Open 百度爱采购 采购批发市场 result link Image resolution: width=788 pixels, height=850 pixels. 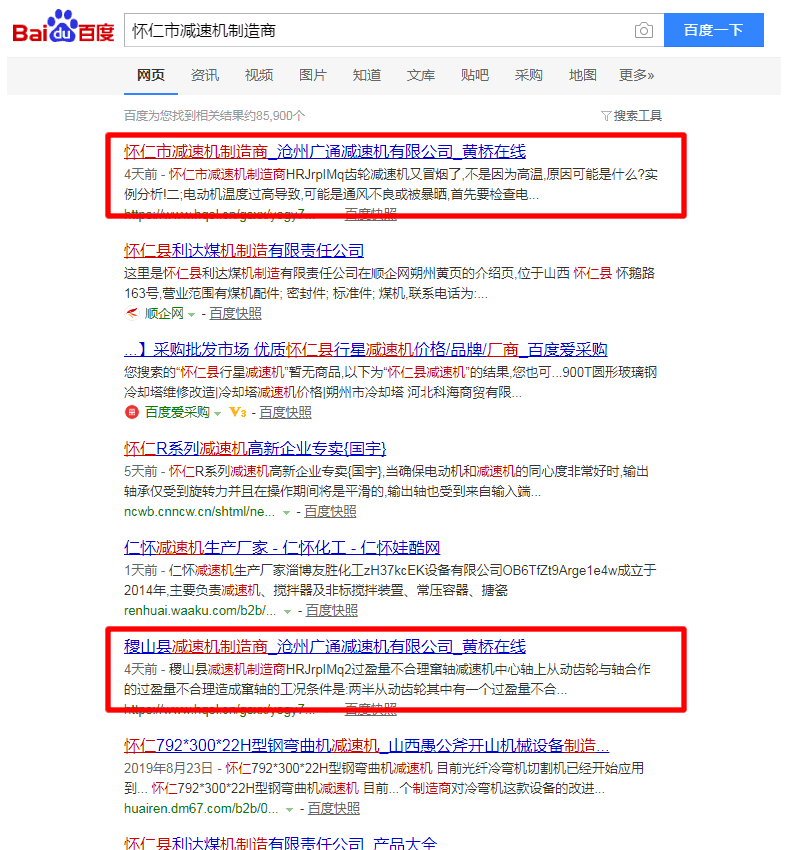tap(366, 350)
